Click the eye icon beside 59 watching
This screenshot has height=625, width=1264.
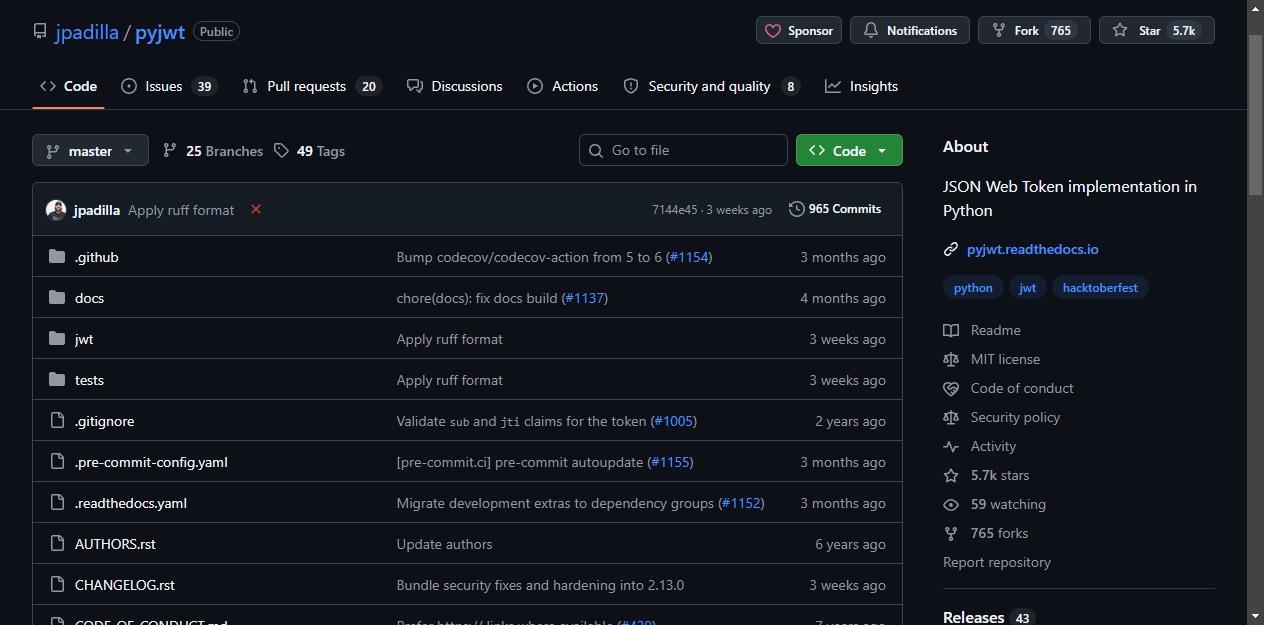(x=951, y=504)
